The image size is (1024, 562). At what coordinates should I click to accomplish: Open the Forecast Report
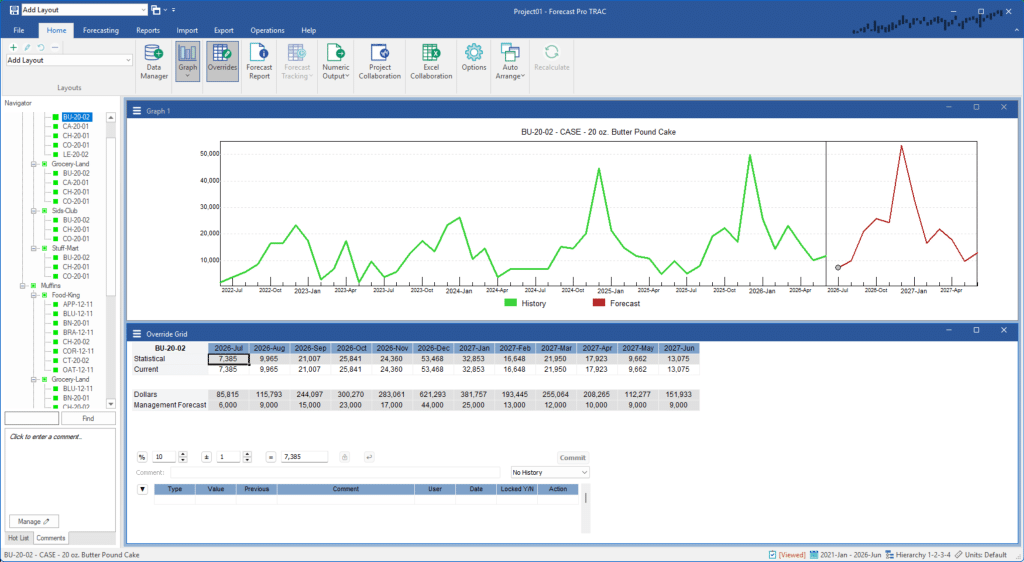pos(259,59)
